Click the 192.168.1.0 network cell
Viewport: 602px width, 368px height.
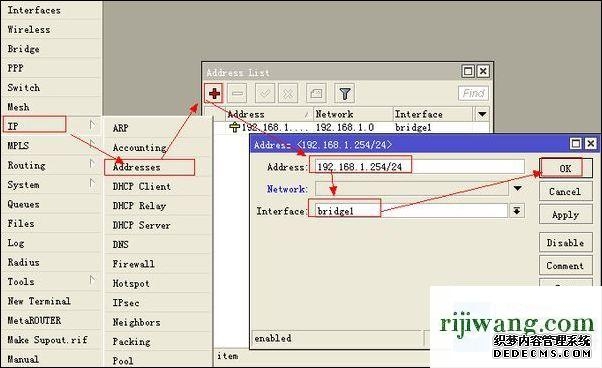[x=345, y=127]
